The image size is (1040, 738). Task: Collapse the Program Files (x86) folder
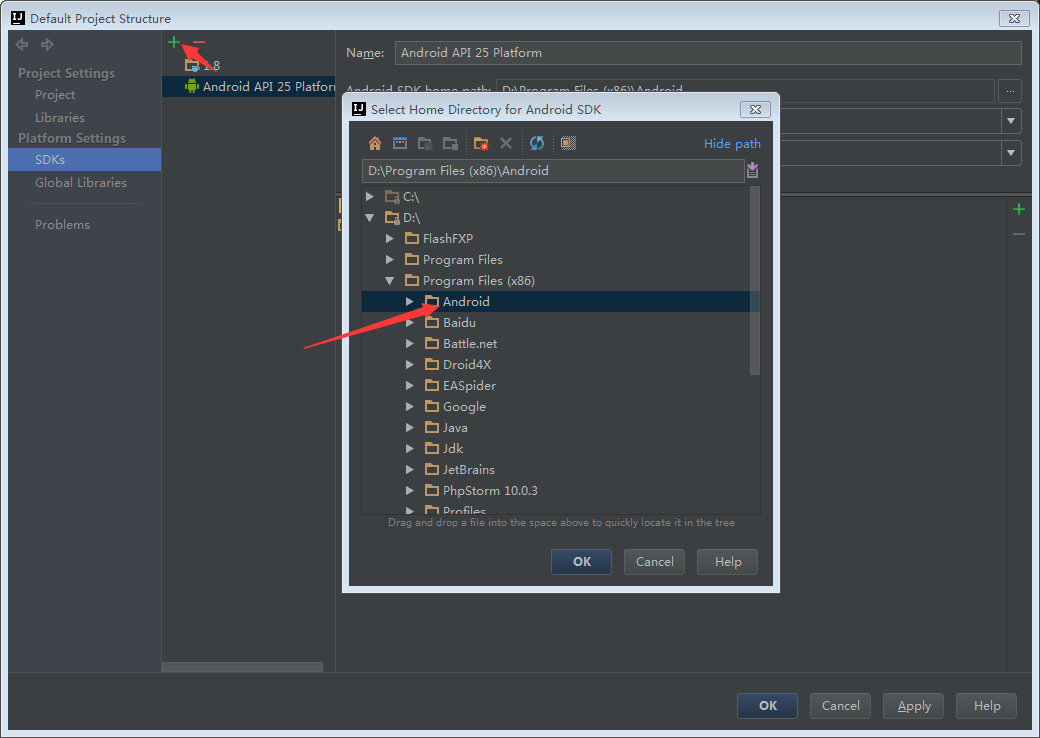coord(390,280)
